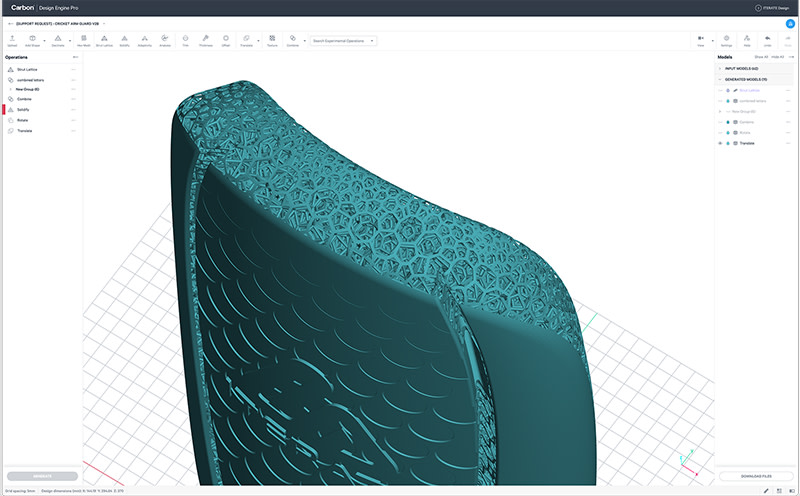Open options menu for Solidify operation
This screenshot has width=800, height=496.
73,110
